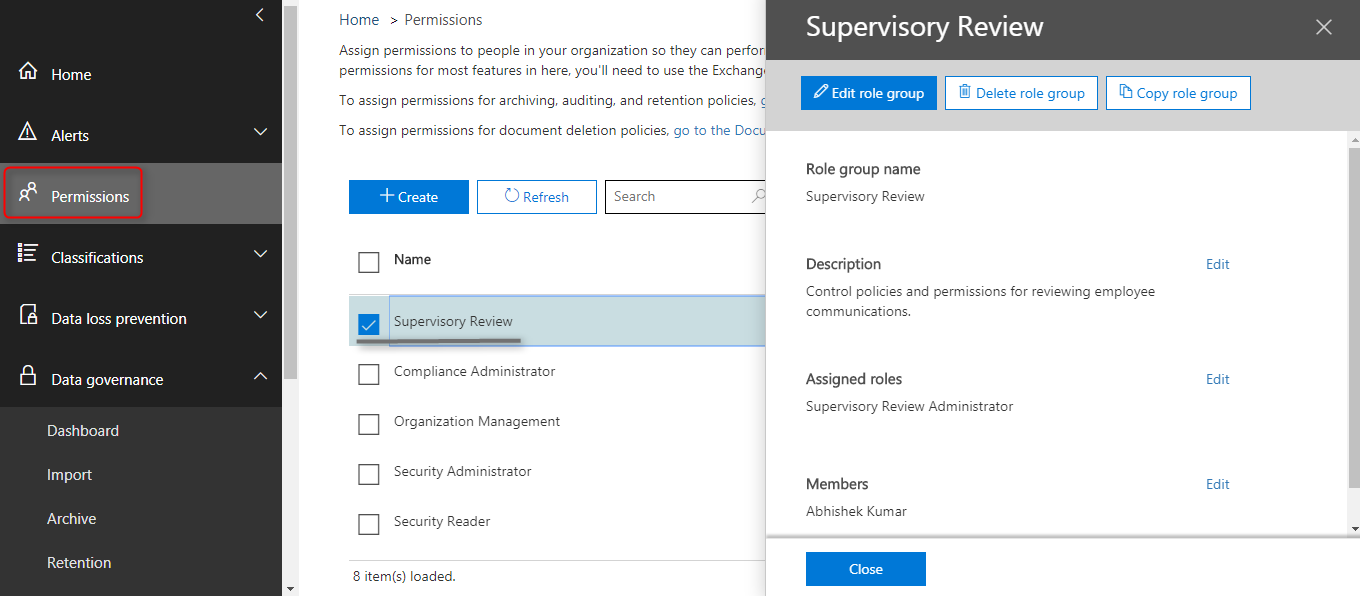The width and height of the screenshot is (1360, 596).
Task: Click the '8 item(s) loaded.' status text
Action: [404, 576]
